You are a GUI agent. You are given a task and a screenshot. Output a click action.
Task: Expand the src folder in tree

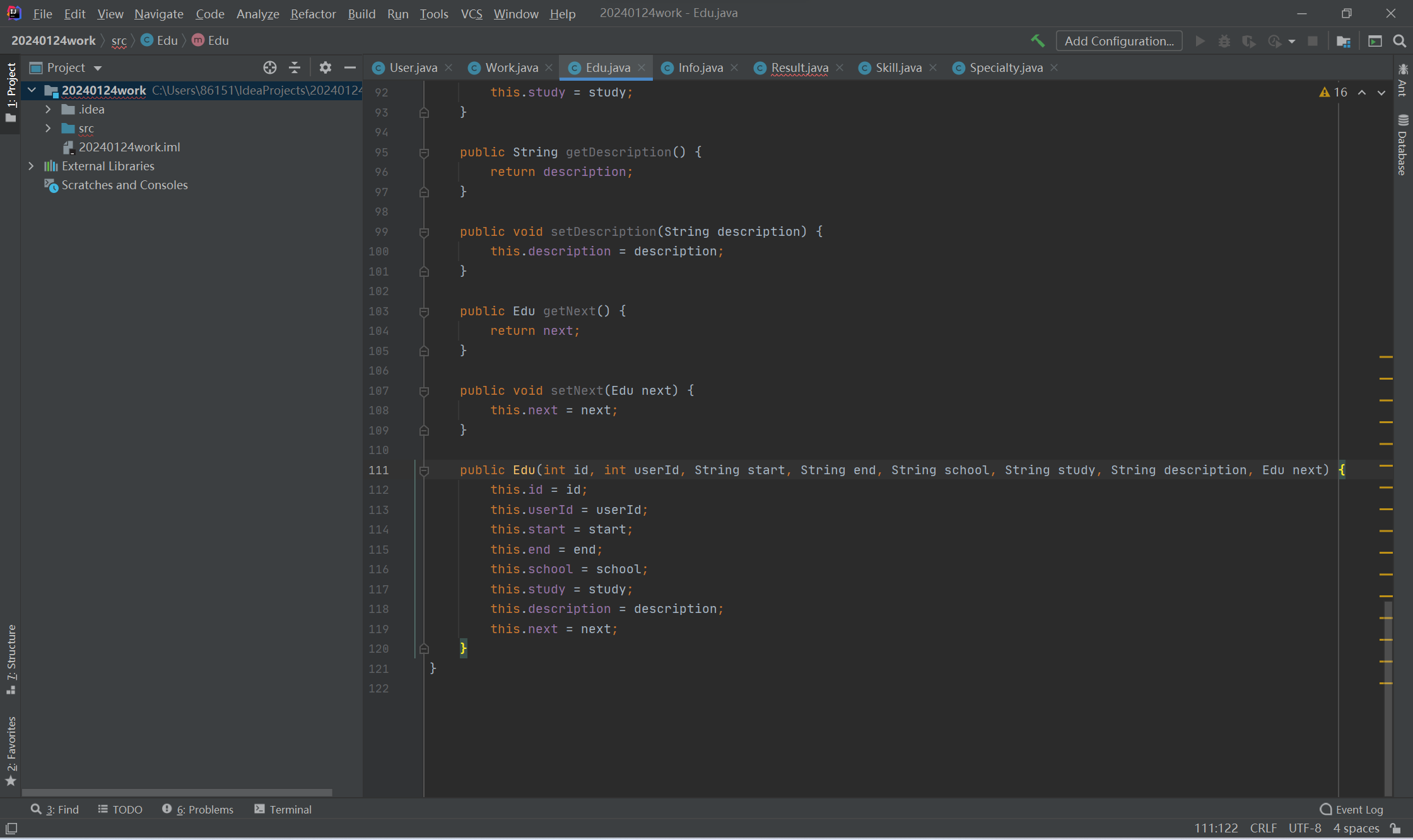pyautogui.click(x=48, y=128)
